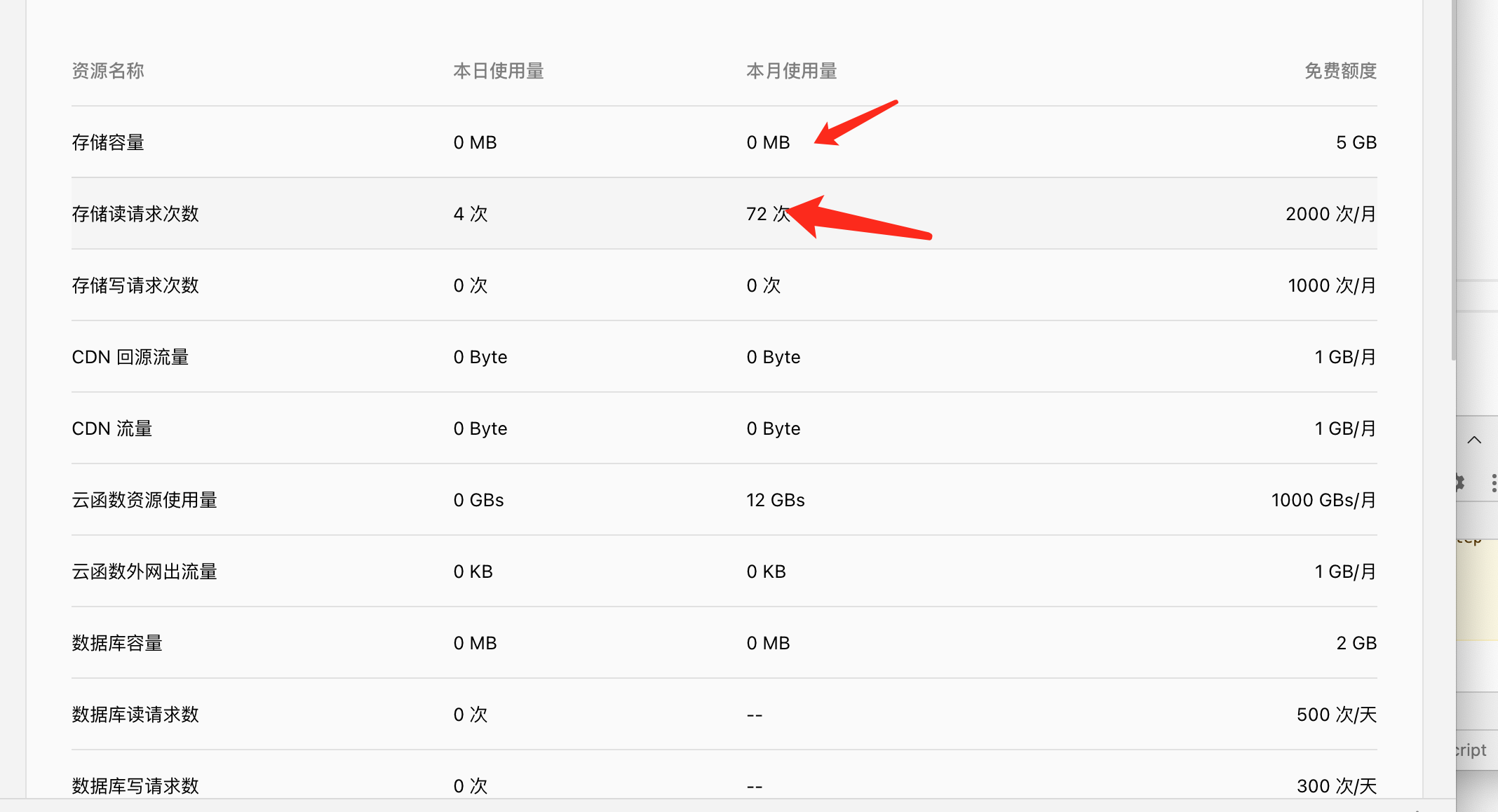This screenshot has height=812, width=1498.
Task: Select the 云函数资源使用量 row label
Action: tap(144, 500)
